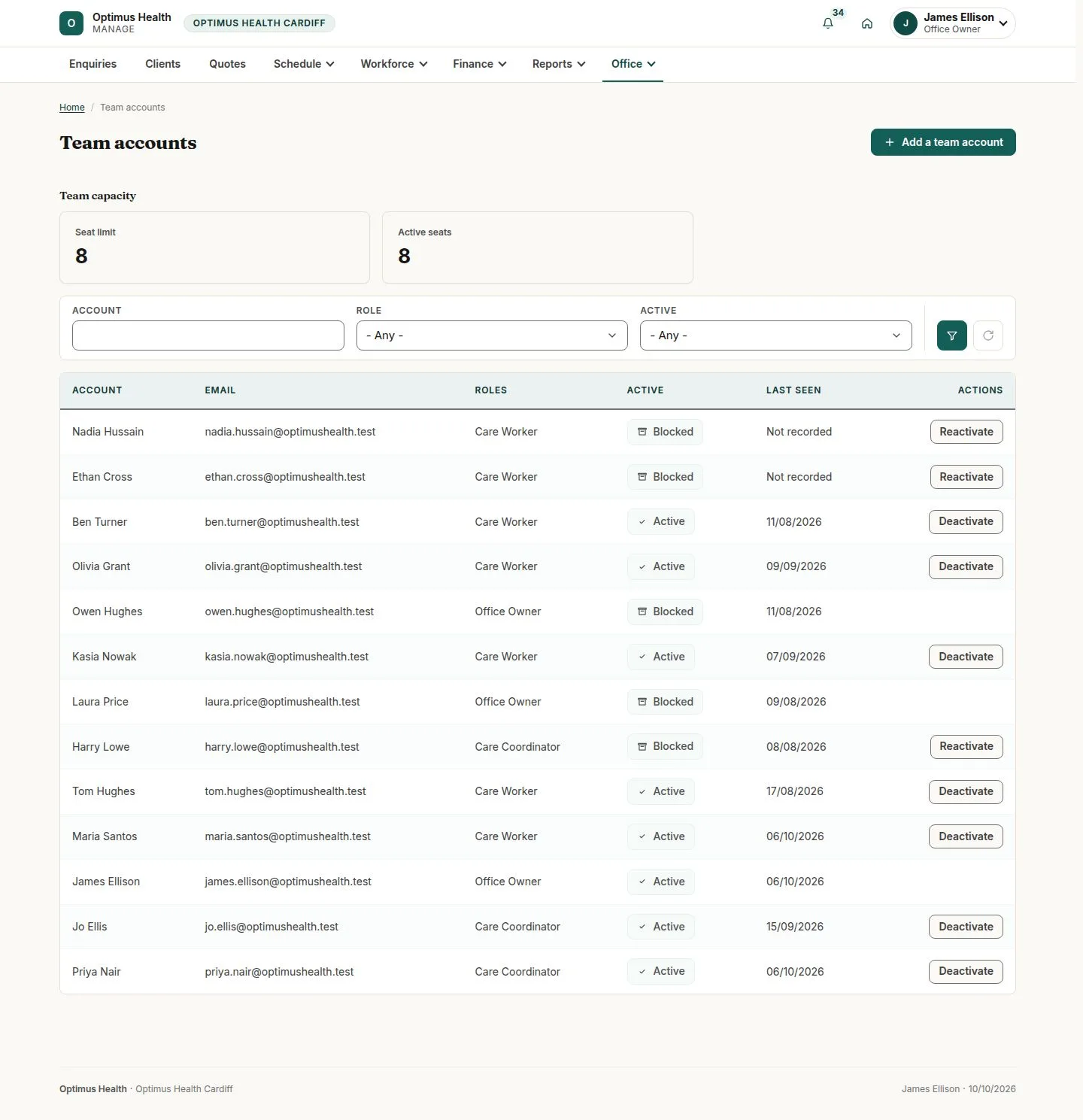Open the Active filter dropdown
The image size is (1083, 1120).
pos(775,335)
